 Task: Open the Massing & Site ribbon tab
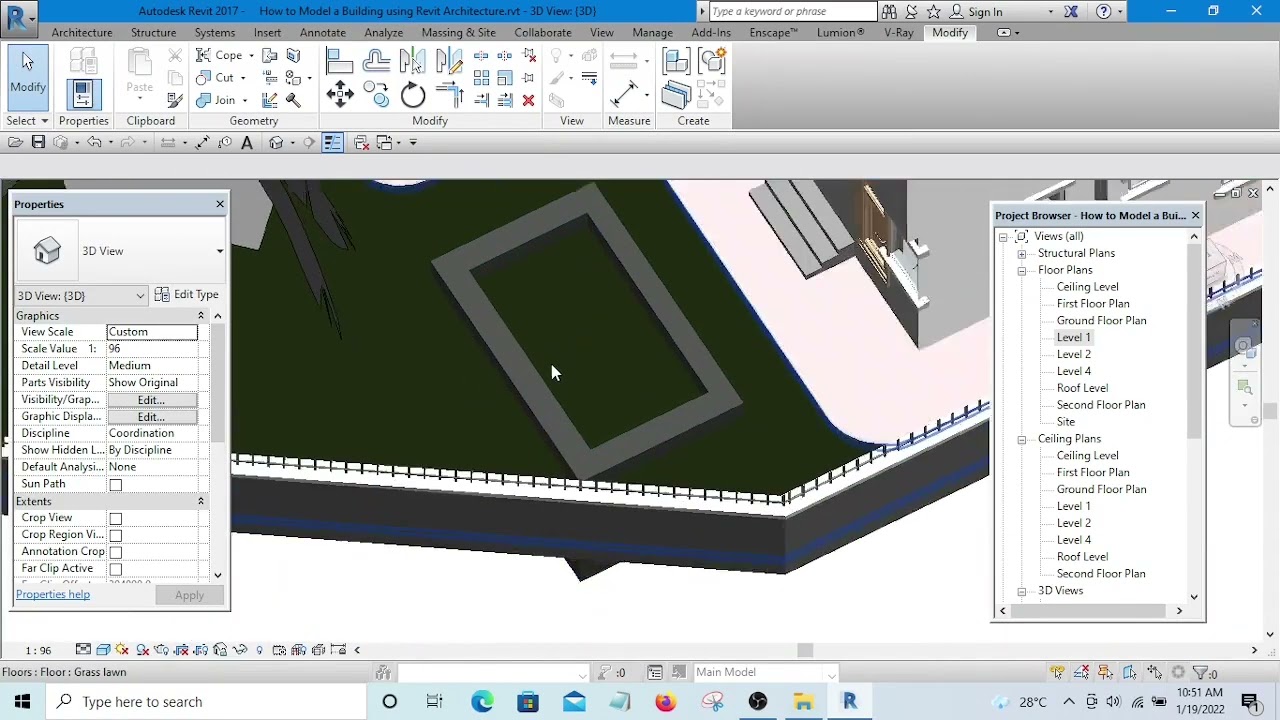(458, 33)
